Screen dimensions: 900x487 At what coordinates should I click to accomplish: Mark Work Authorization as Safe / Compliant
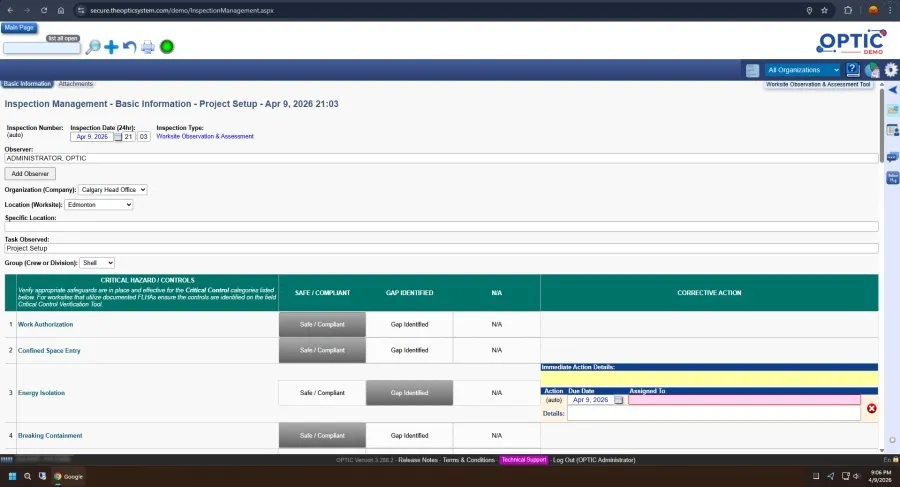coord(322,324)
